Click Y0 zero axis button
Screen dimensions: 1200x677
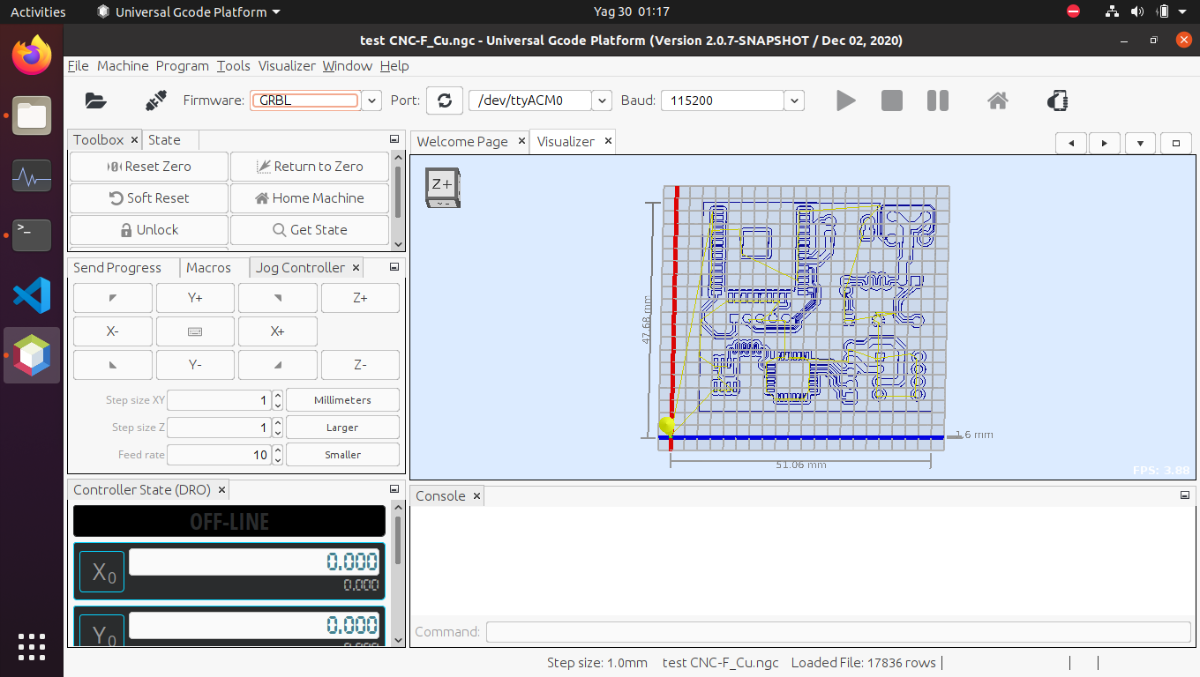[102, 630]
